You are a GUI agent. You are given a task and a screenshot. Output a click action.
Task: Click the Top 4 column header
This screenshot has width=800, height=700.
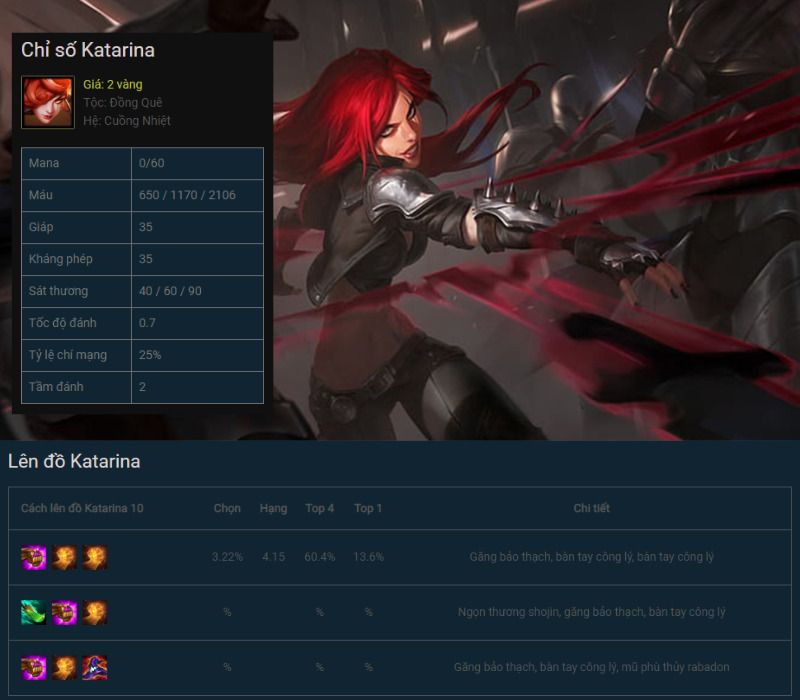pos(319,508)
